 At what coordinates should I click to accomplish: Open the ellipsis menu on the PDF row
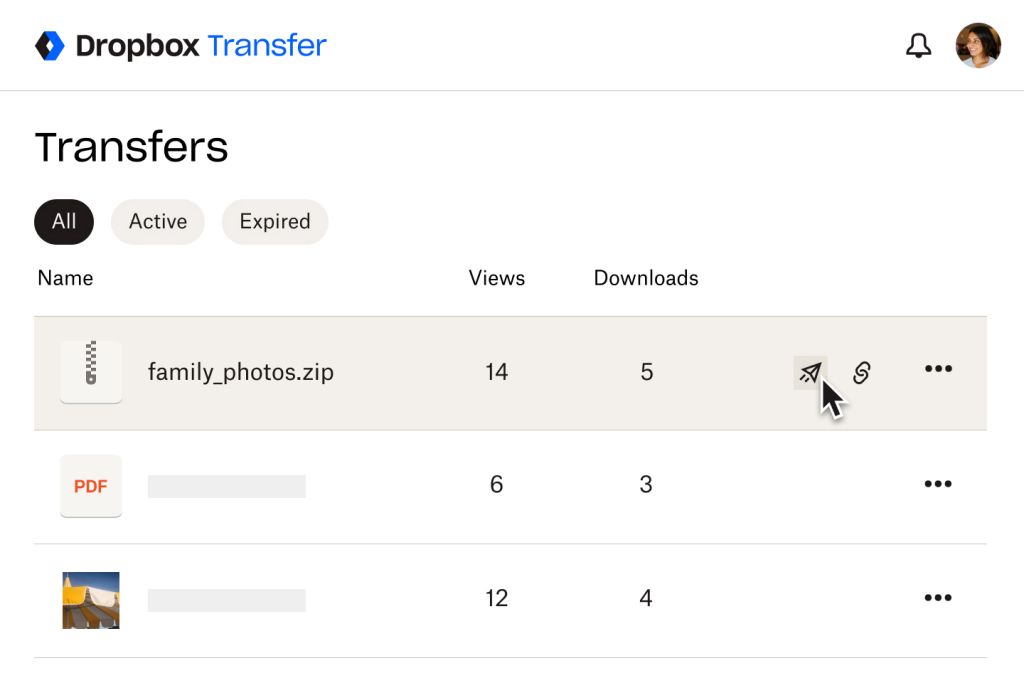tap(938, 484)
